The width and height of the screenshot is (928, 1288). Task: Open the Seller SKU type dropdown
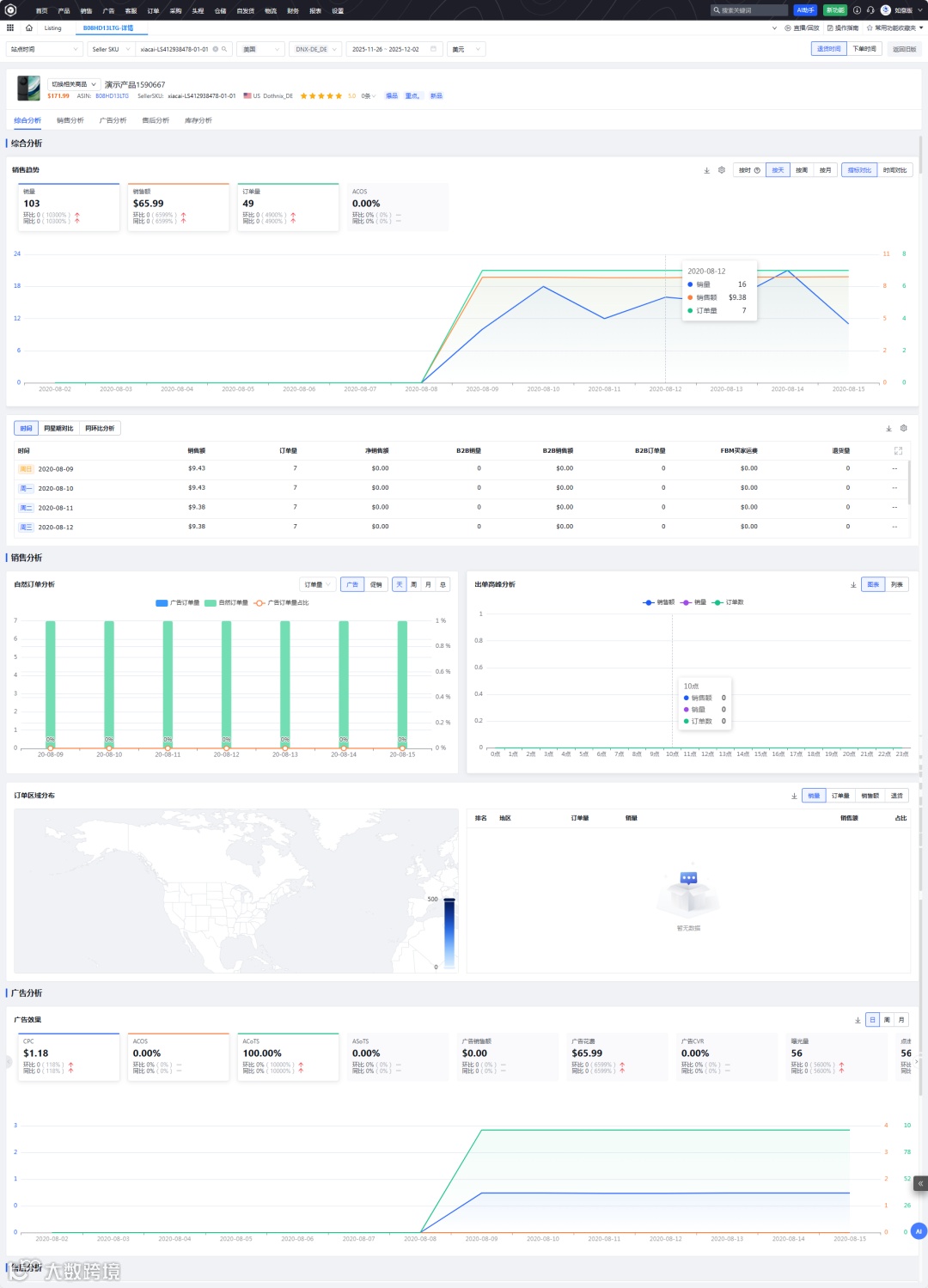(112, 49)
